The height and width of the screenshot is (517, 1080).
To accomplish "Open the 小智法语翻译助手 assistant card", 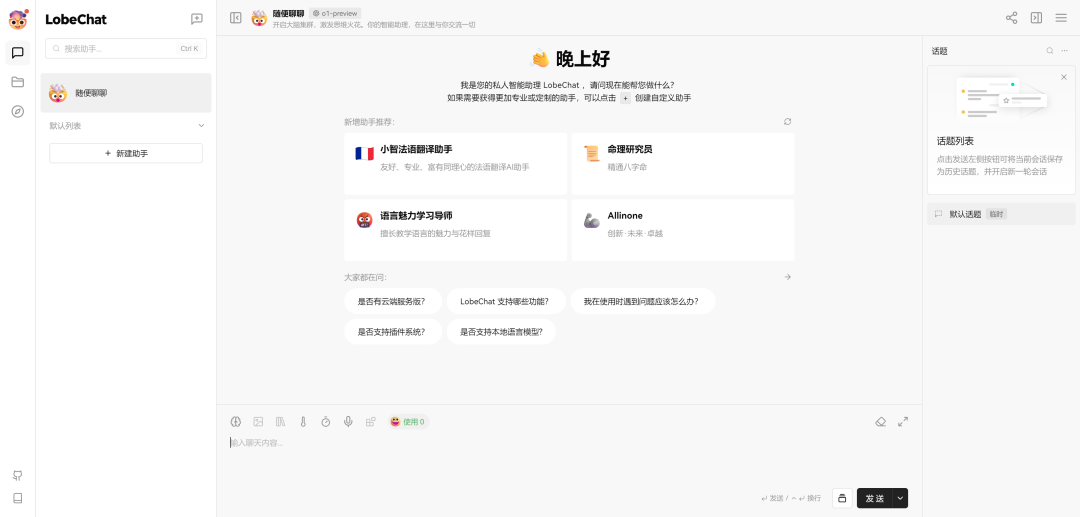I will coord(455,164).
